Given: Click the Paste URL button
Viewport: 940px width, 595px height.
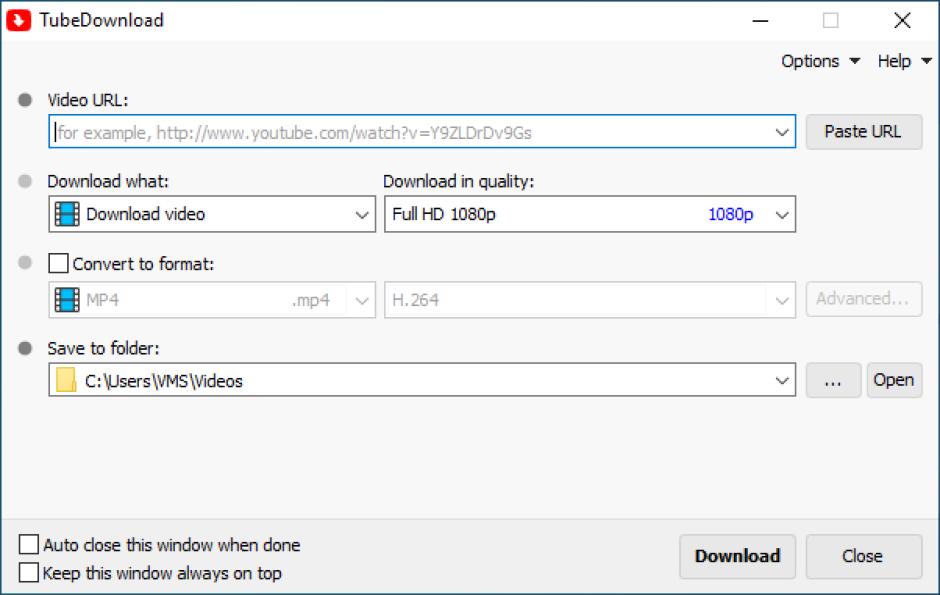Looking at the screenshot, I should [863, 132].
